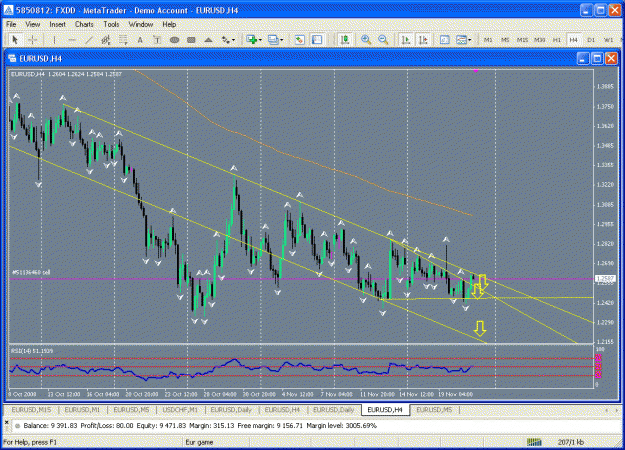The width and height of the screenshot is (625, 450).
Task: Click the Templates icon
Action: [x=461, y=39]
